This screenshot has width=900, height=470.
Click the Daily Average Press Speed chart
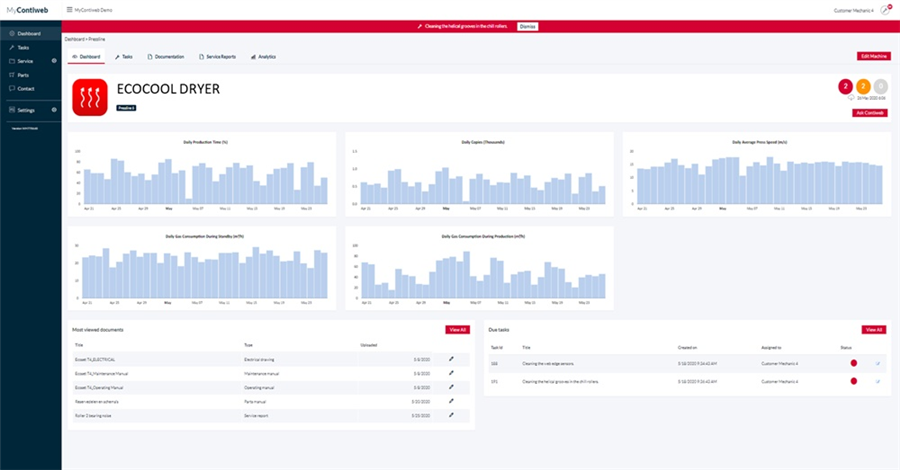pos(757,174)
